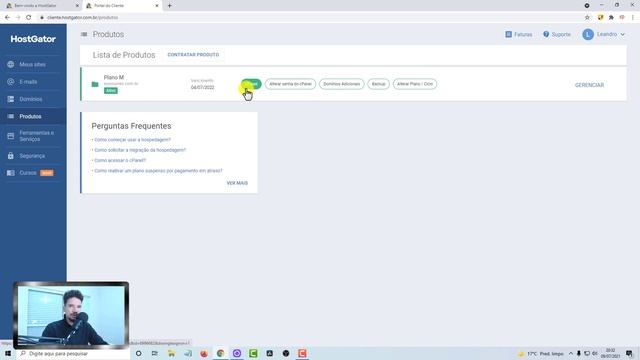This screenshot has height=360, width=640.
Task: Click the Plano M folder icon
Action: coord(95,84)
